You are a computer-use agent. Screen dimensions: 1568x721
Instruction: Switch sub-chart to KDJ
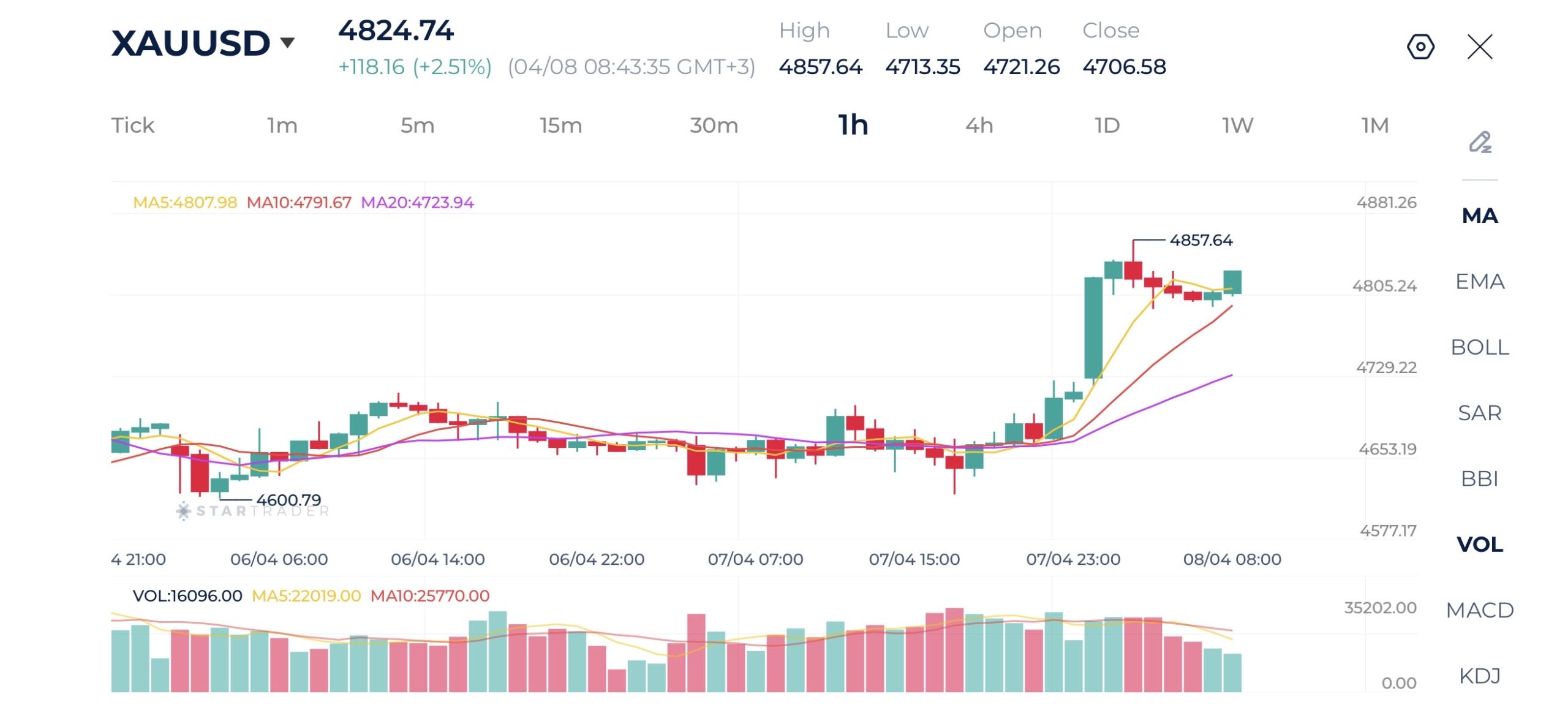pyautogui.click(x=1479, y=676)
